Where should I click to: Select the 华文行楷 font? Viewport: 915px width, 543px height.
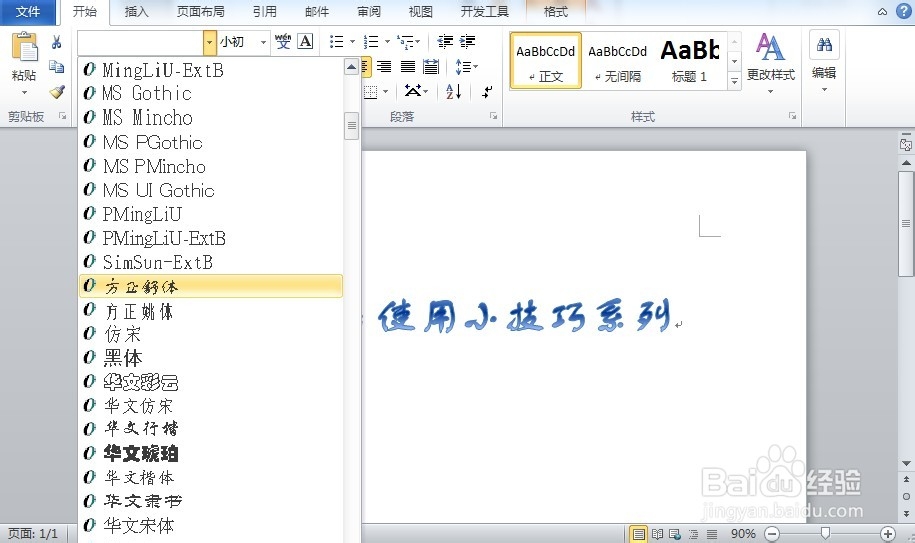tap(211, 429)
